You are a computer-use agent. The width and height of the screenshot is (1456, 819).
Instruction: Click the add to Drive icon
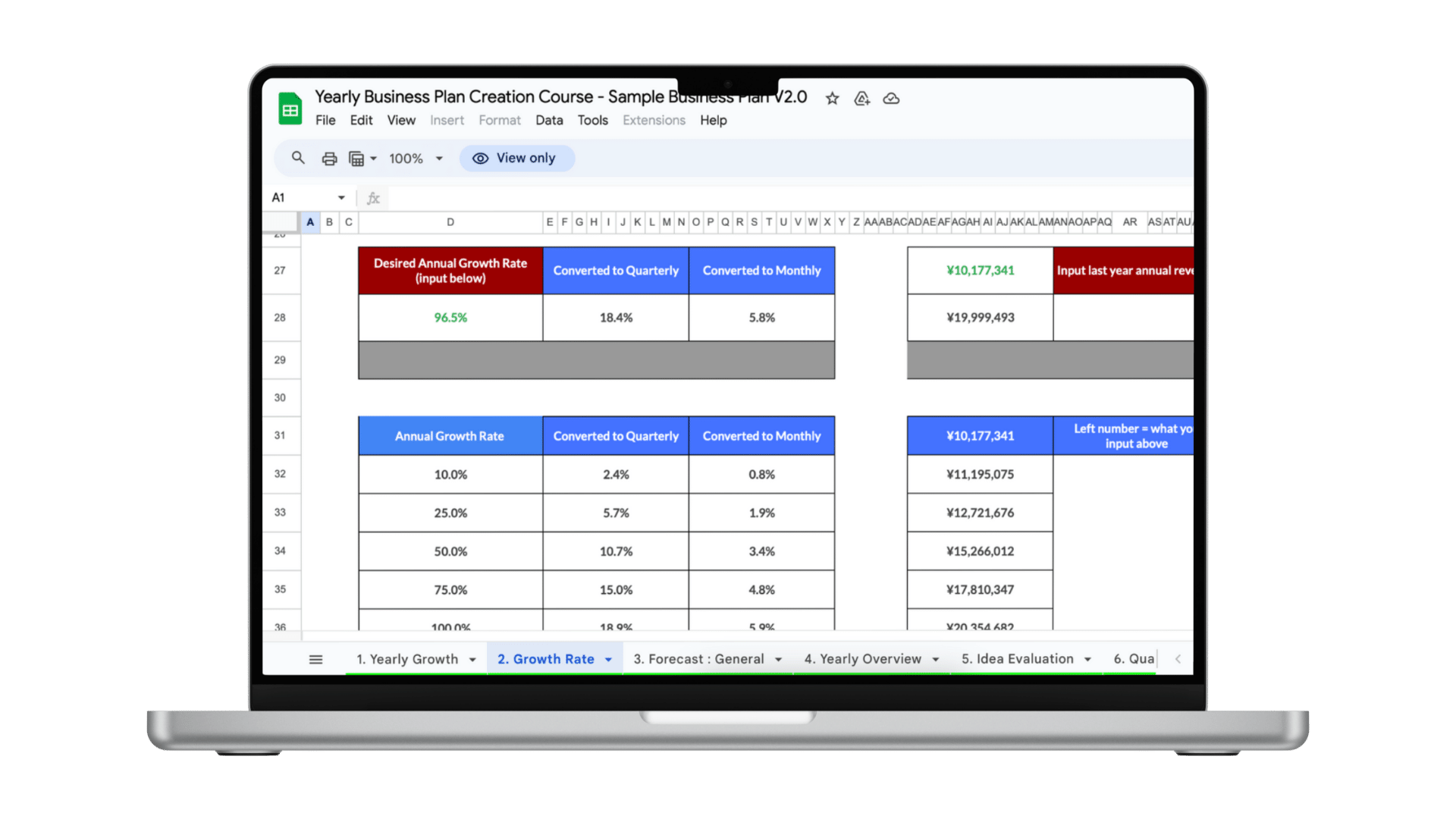pos(861,99)
